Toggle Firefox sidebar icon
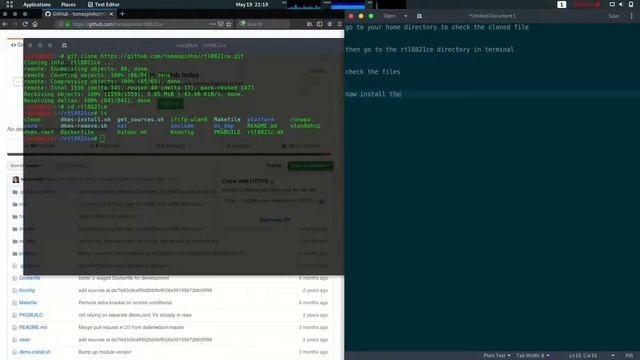The height and width of the screenshot is (360, 640). tap(320, 24)
